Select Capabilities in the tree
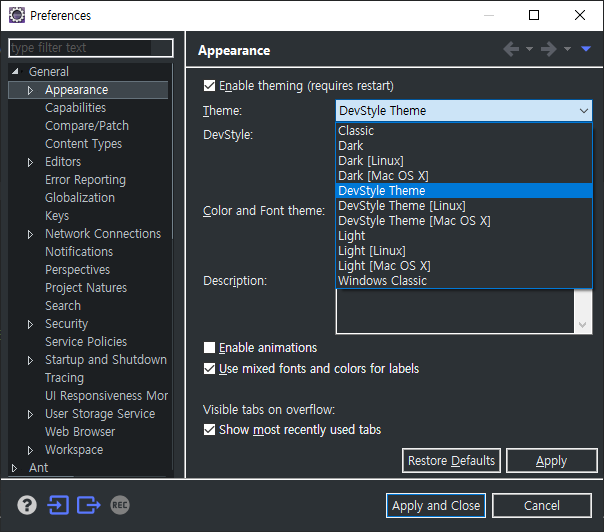The image size is (604, 532). click(x=76, y=108)
